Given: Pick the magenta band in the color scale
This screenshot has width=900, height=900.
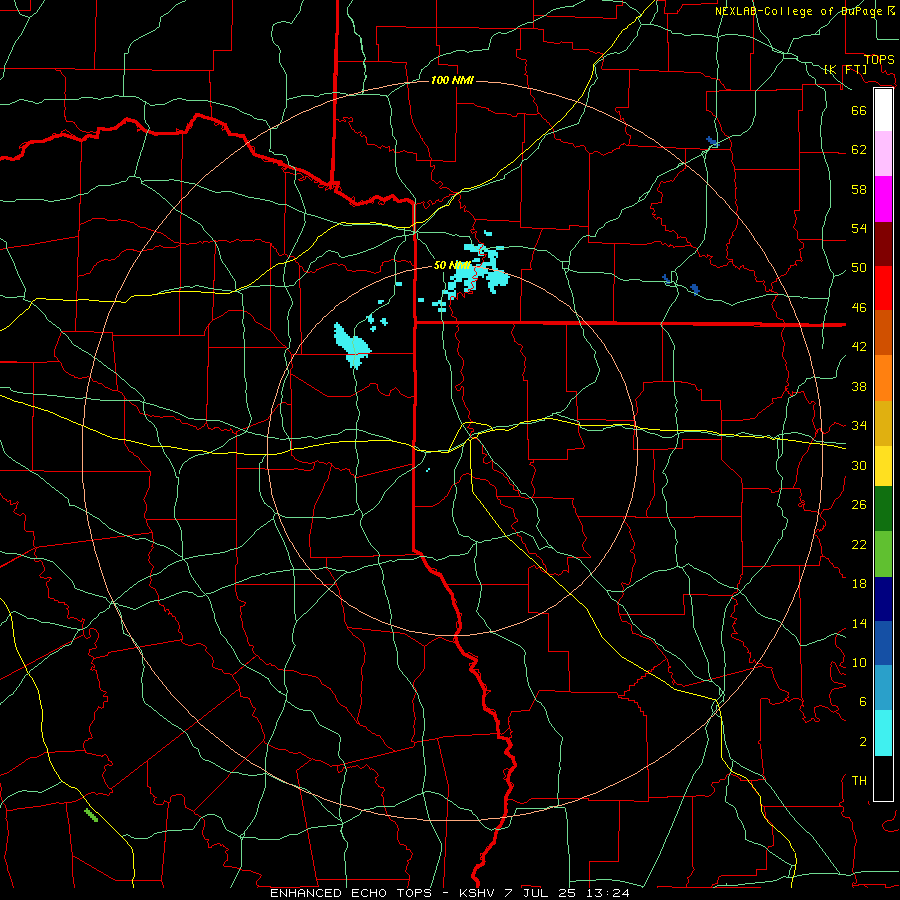Looking at the screenshot, I should [883, 199].
